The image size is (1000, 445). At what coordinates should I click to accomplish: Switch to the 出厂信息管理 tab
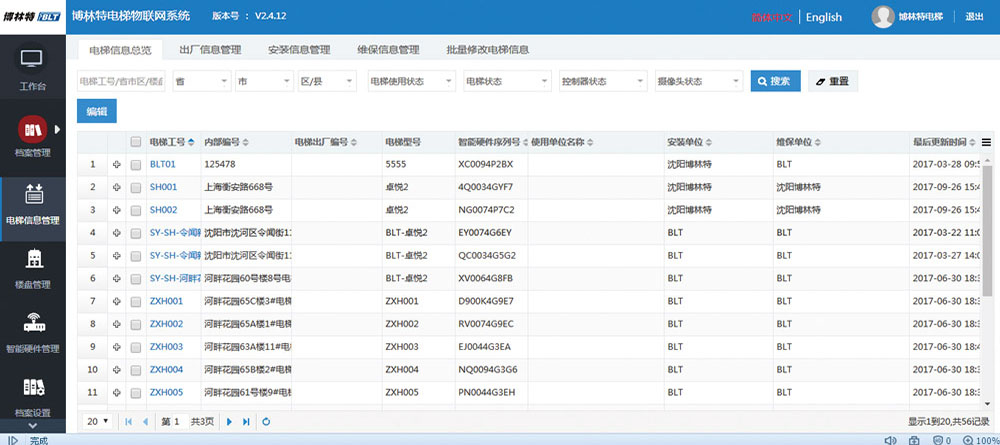point(209,49)
